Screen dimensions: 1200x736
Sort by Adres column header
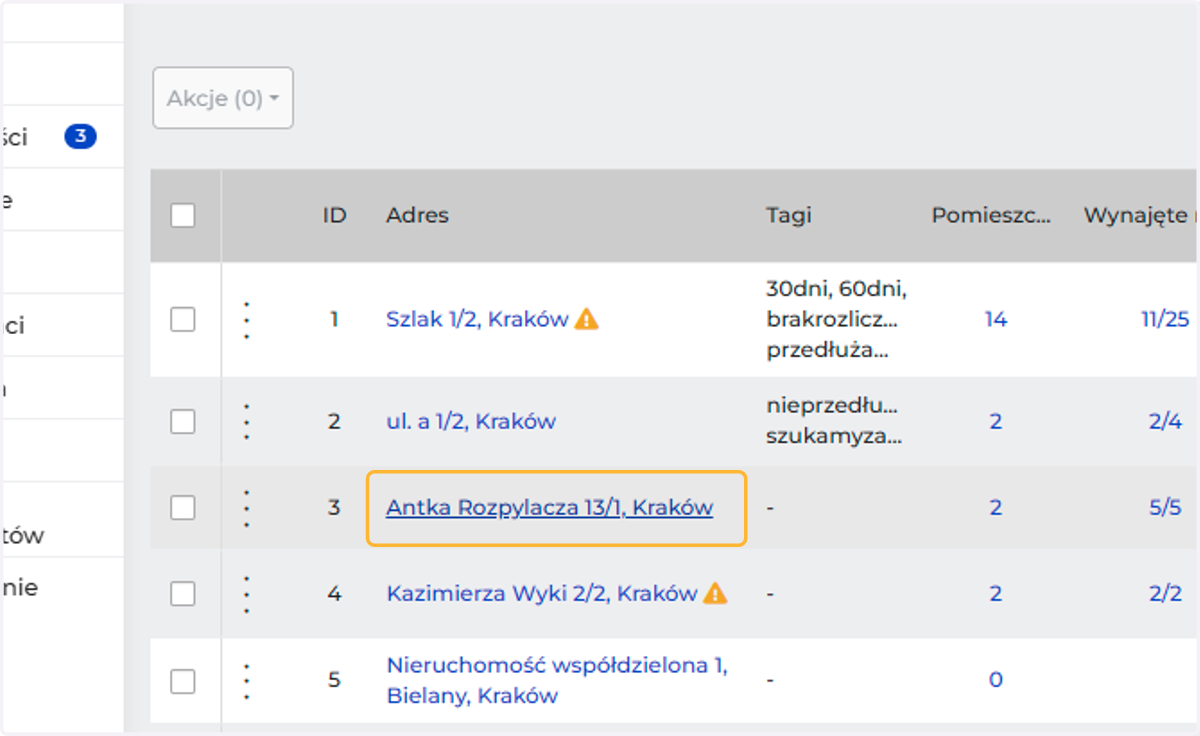click(x=417, y=215)
